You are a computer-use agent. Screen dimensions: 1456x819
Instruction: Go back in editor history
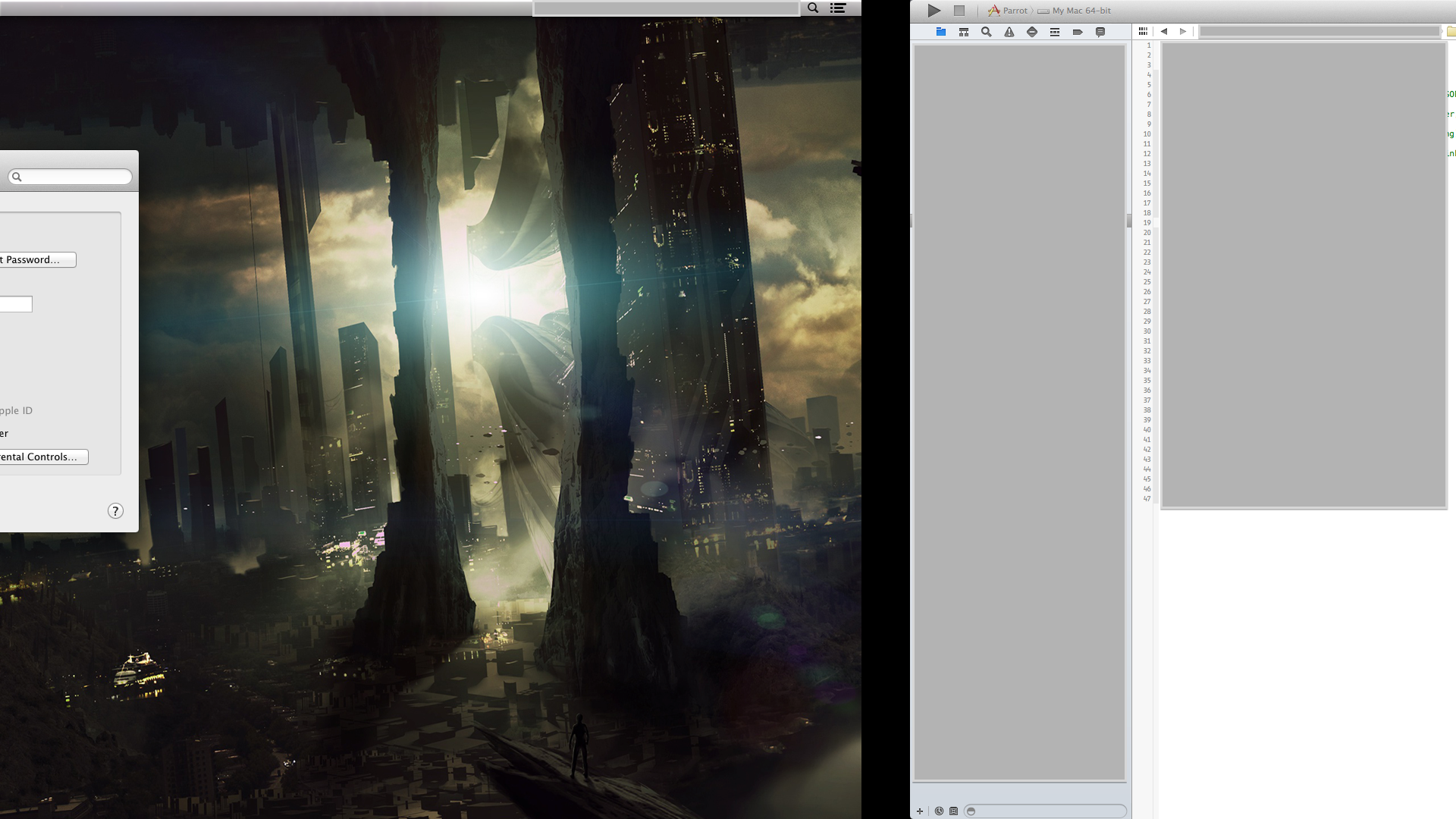(x=1164, y=31)
